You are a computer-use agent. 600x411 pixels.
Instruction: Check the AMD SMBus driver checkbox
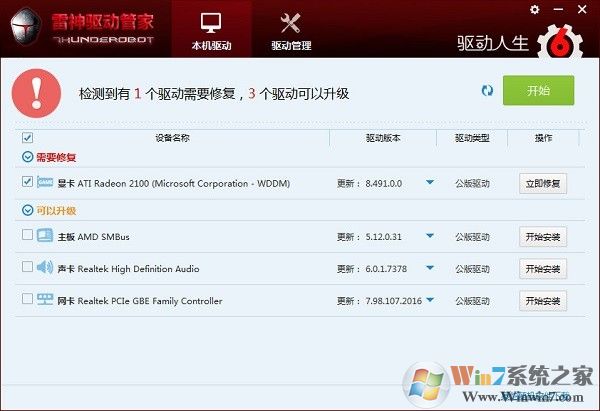pos(27,234)
